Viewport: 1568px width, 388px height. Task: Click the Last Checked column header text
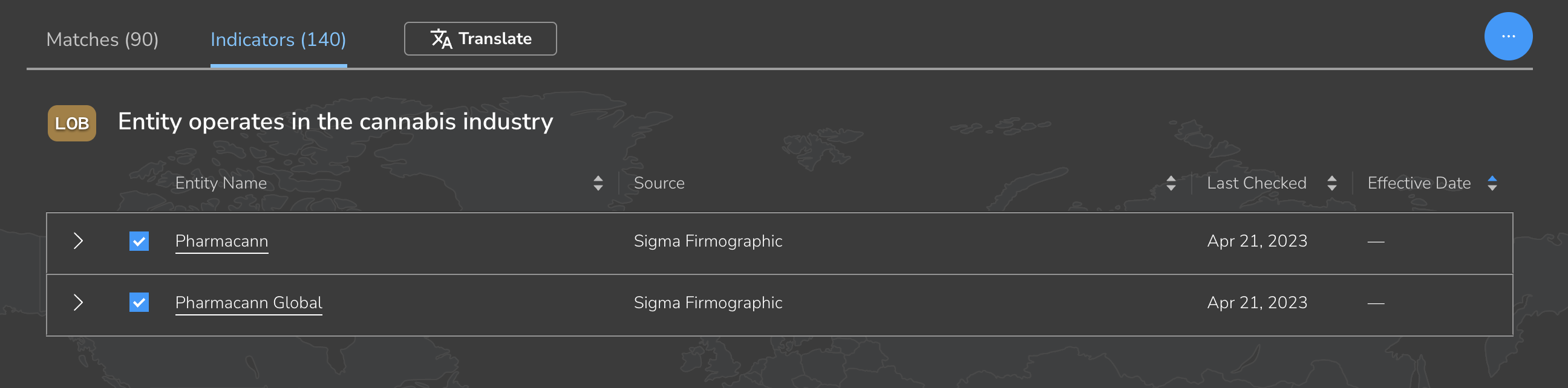pos(1256,183)
